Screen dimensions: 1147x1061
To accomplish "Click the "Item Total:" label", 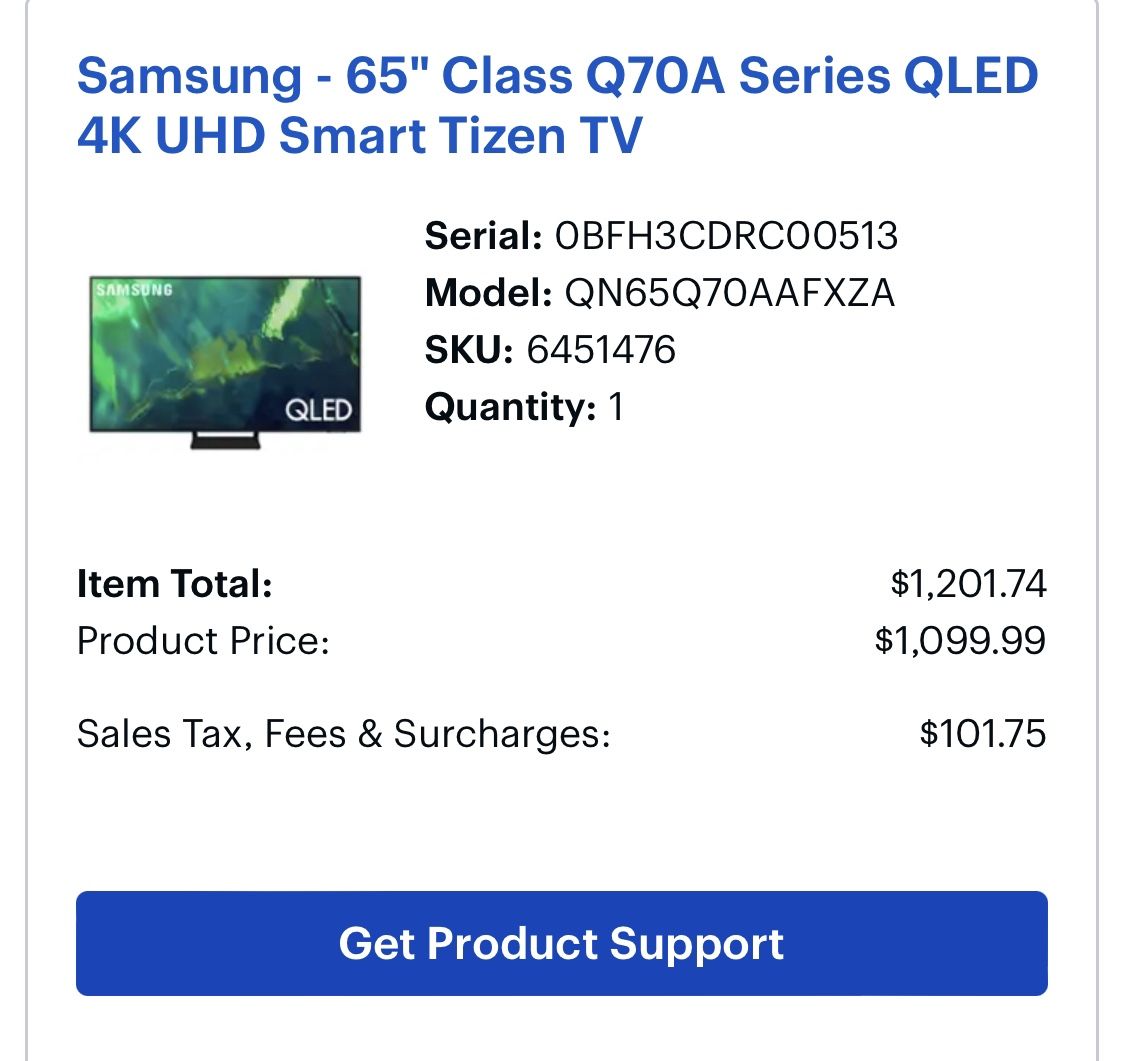I will pyautogui.click(x=175, y=584).
